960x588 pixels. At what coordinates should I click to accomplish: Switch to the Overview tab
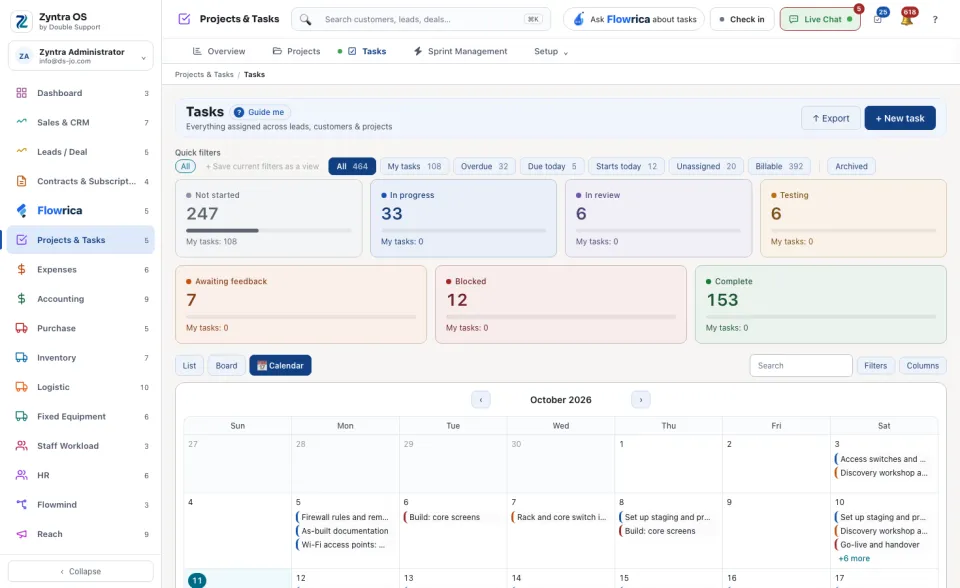point(219,51)
